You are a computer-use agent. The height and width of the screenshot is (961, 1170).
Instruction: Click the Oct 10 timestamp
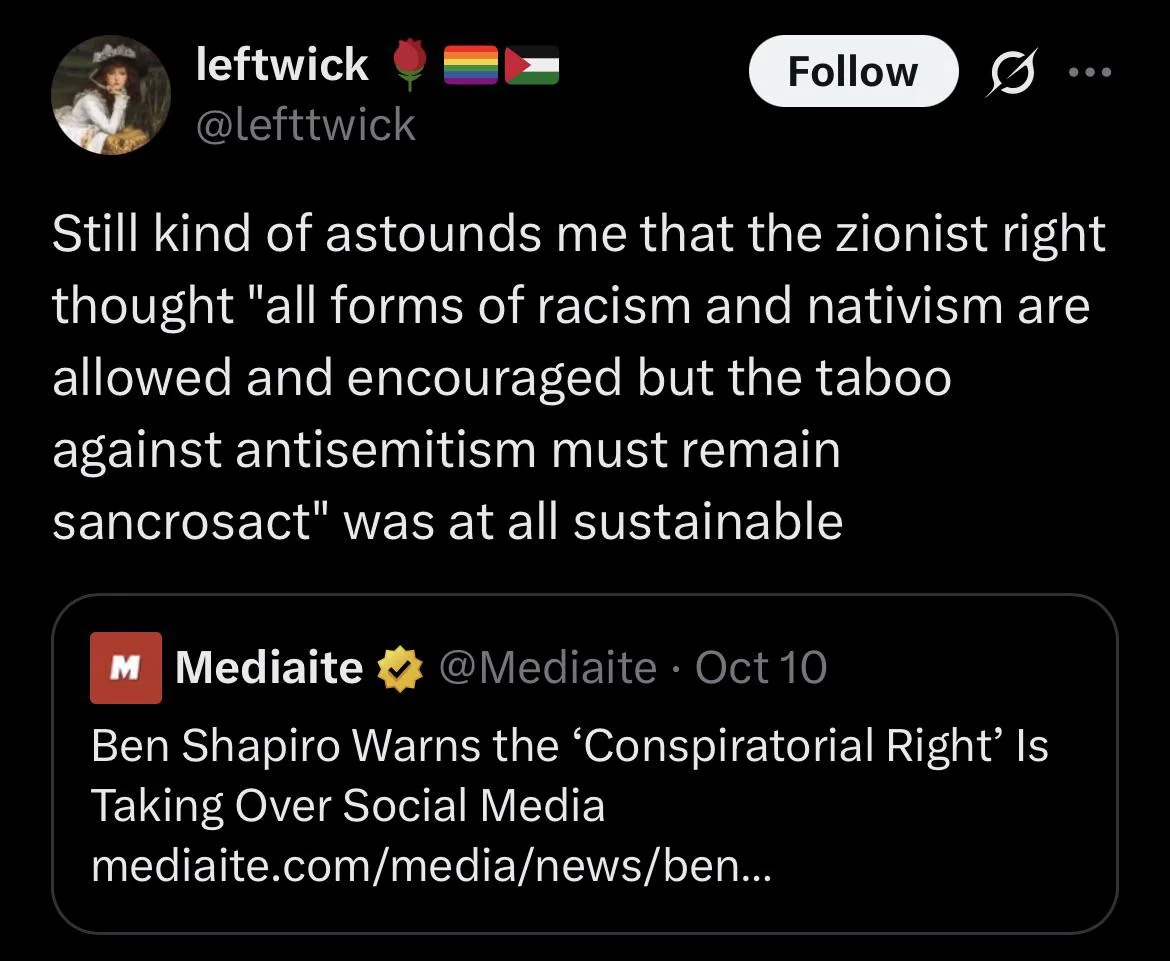pyautogui.click(x=761, y=667)
